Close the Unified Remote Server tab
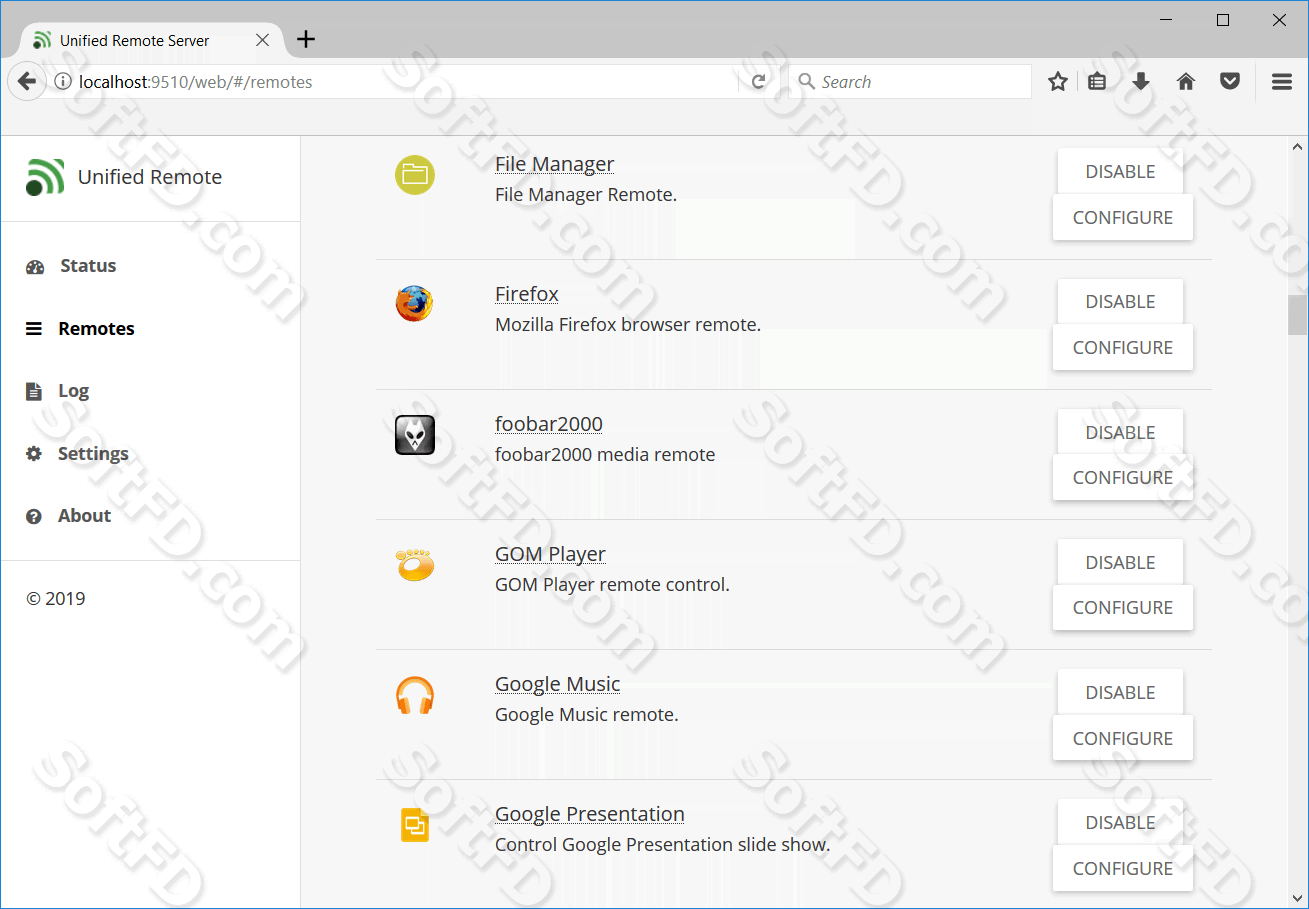1309x909 pixels. point(262,40)
